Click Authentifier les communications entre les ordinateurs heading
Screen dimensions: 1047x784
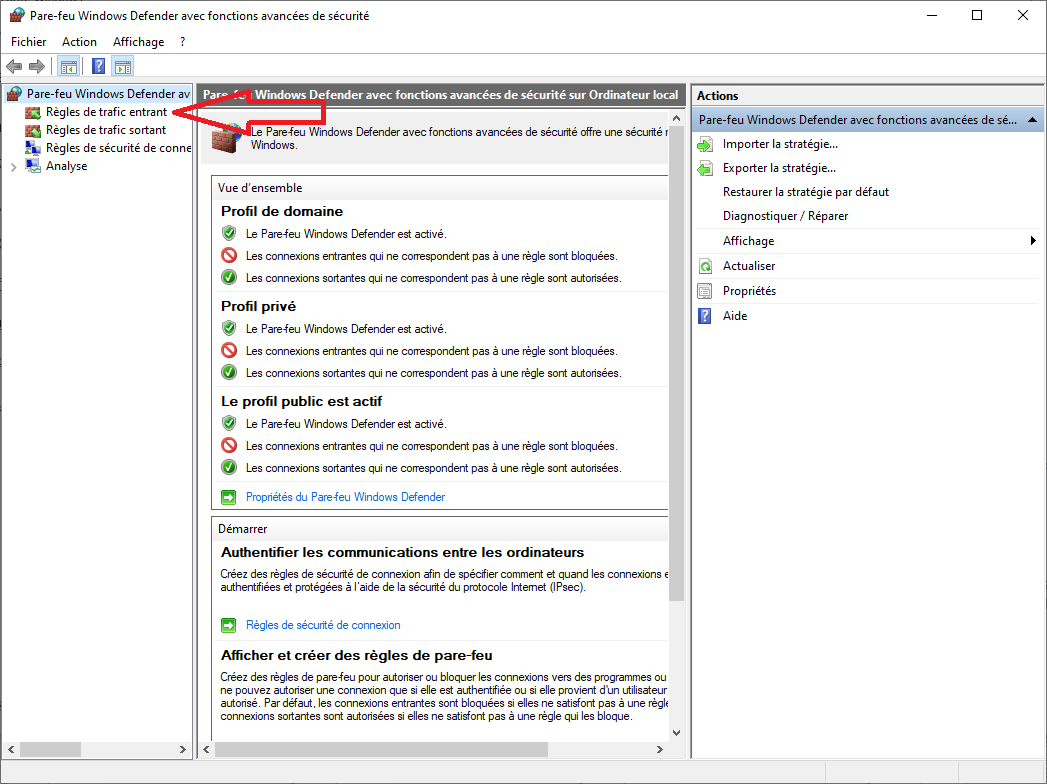click(x=403, y=552)
